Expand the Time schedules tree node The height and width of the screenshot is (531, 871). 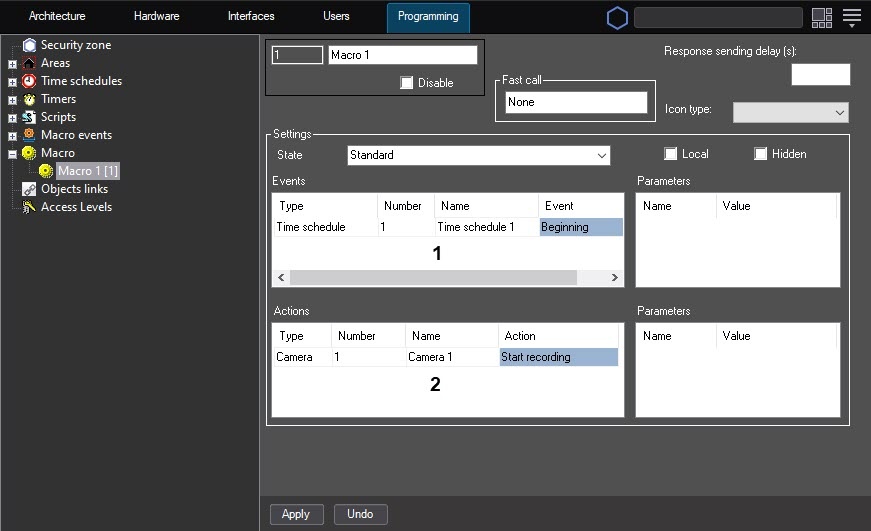(12, 82)
